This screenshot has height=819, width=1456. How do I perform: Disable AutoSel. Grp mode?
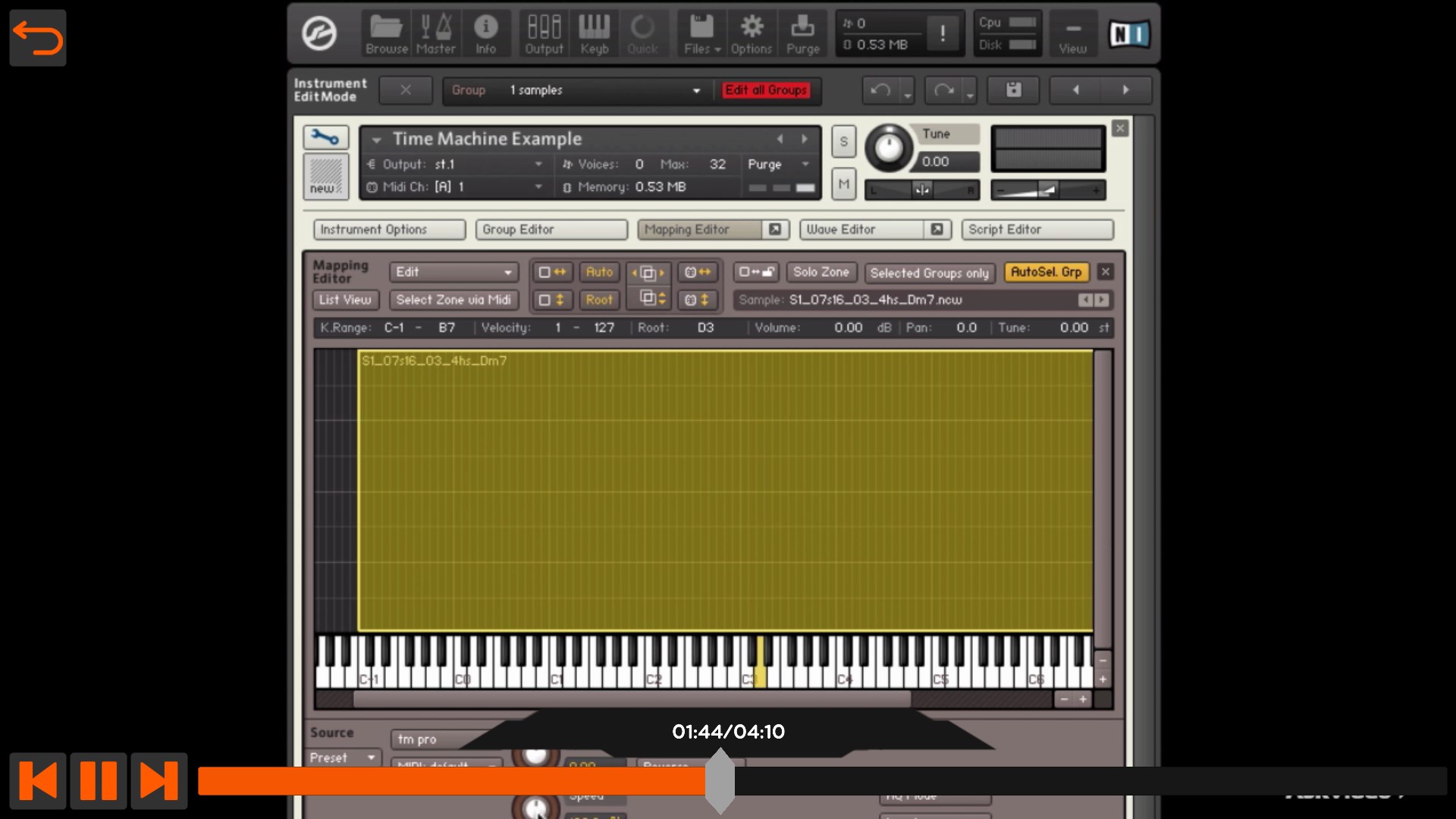coord(1047,272)
